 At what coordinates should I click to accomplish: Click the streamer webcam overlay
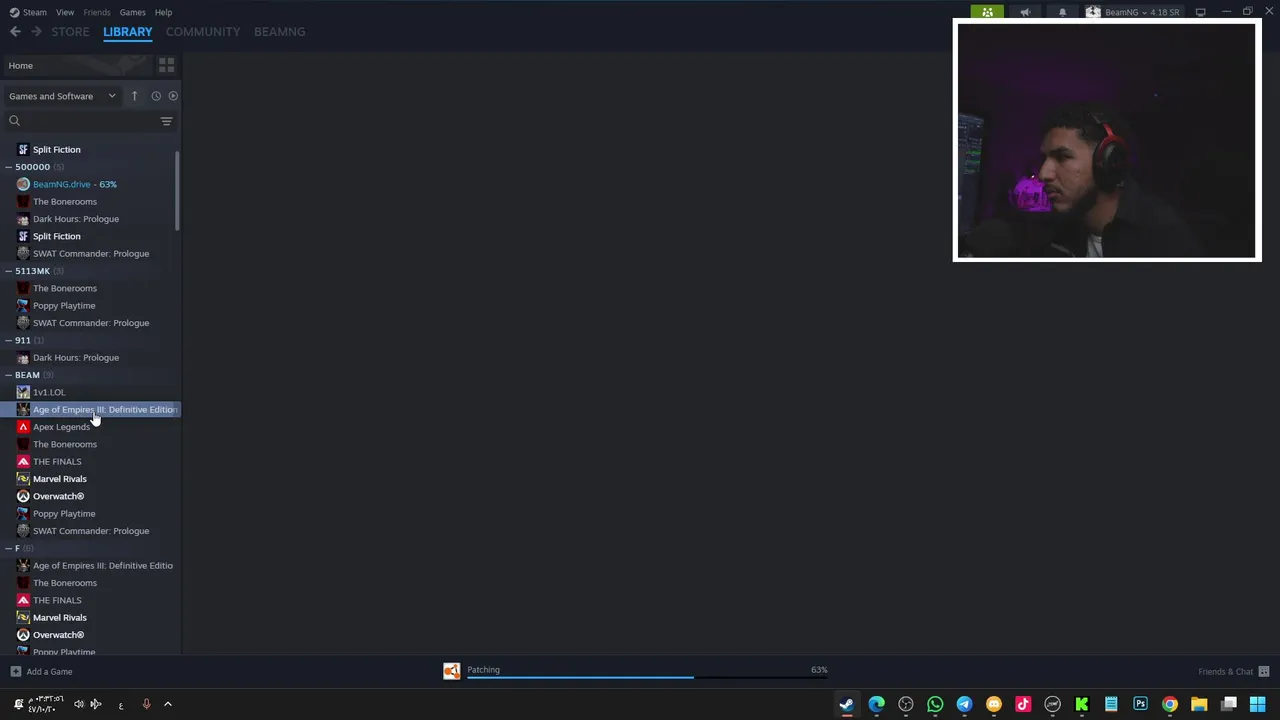(x=1107, y=140)
